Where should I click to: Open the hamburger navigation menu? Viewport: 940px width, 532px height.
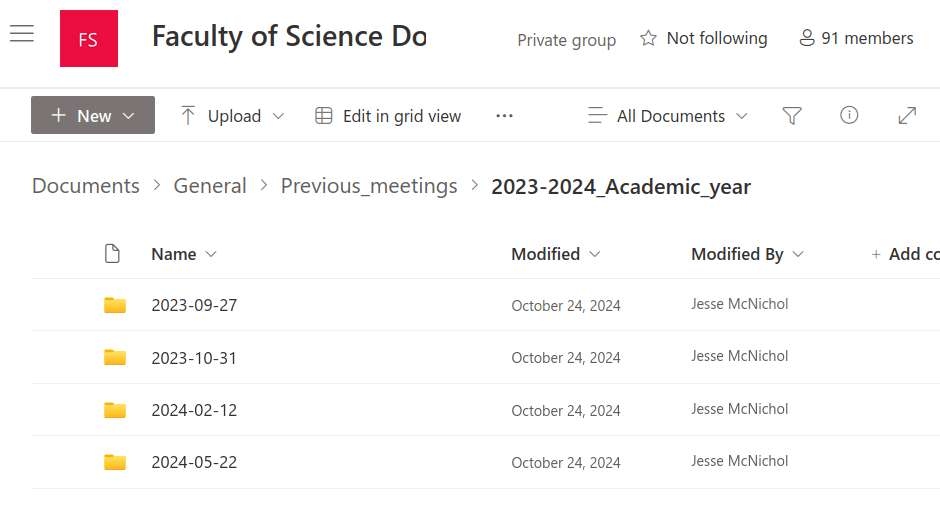(x=22, y=34)
